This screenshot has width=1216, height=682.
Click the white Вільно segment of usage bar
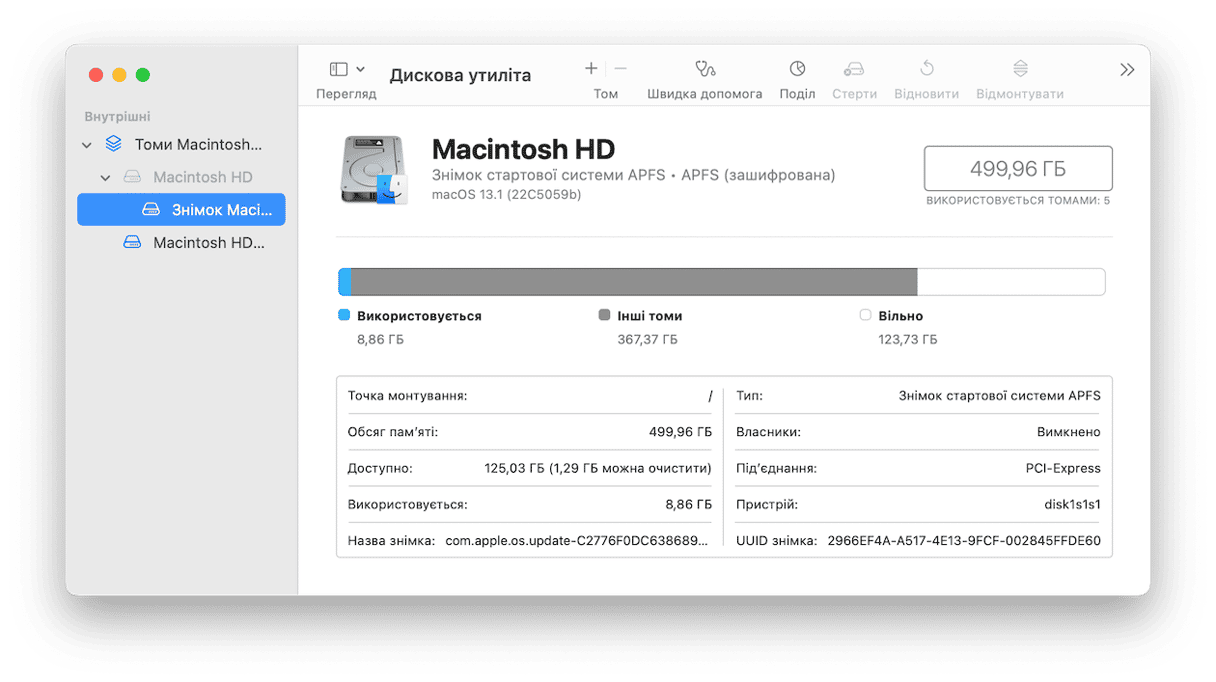pyautogui.click(x=1011, y=281)
